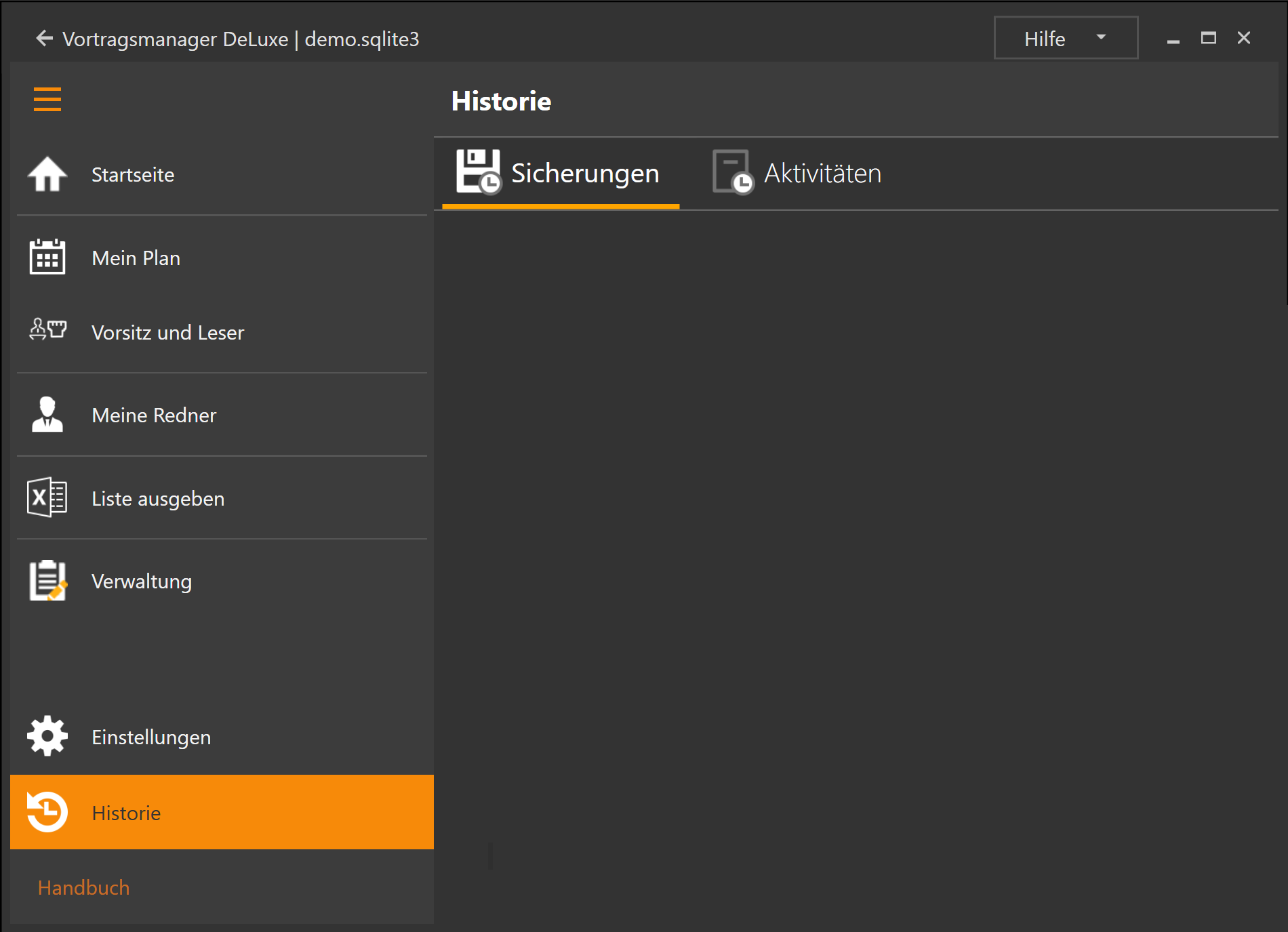Click the window title Vortragsmanager DeLuxe
The width and height of the screenshot is (1288, 932).
pyautogui.click(x=175, y=39)
